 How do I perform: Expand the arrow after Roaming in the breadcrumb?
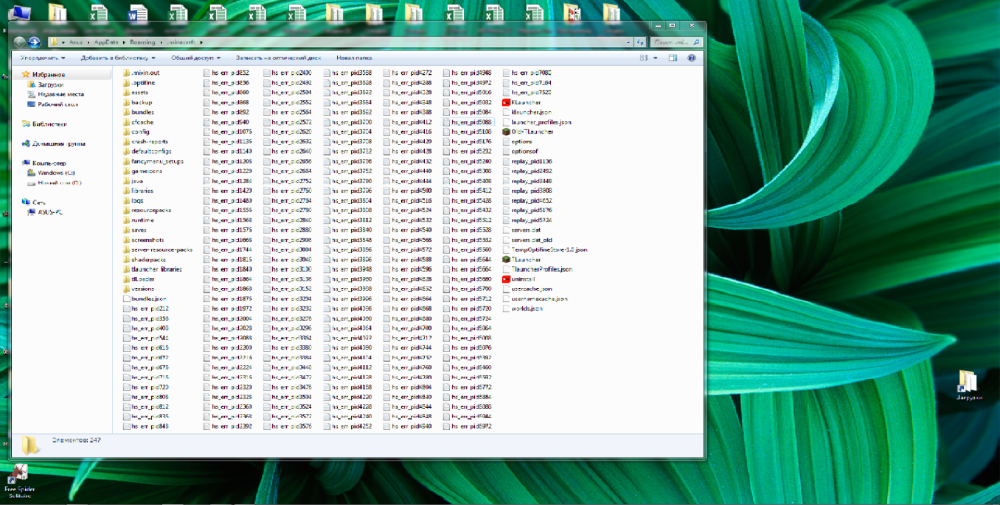click(x=161, y=42)
